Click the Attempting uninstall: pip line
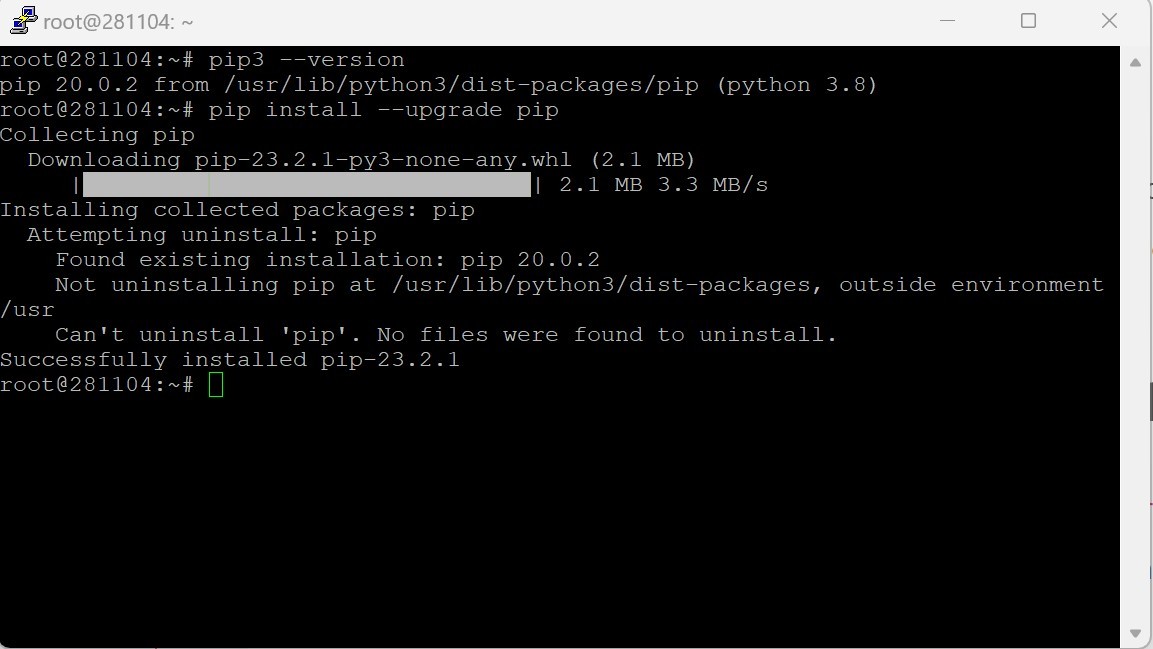The height and width of the screenshot is (649, 1153). (x=200, y=234)
